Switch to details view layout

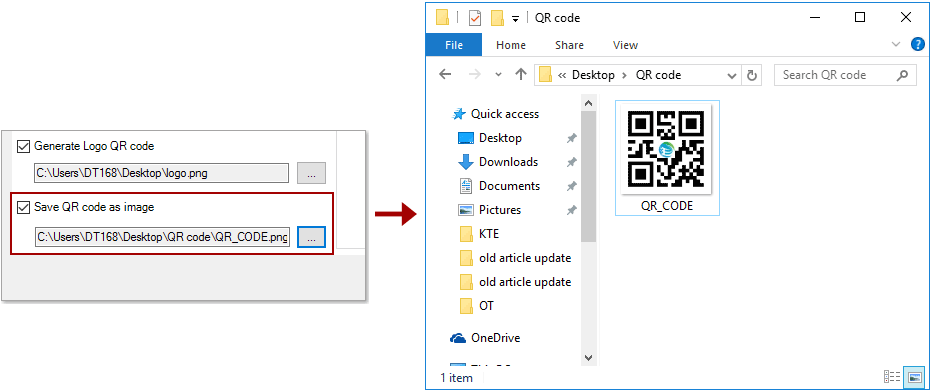(892, 377)
